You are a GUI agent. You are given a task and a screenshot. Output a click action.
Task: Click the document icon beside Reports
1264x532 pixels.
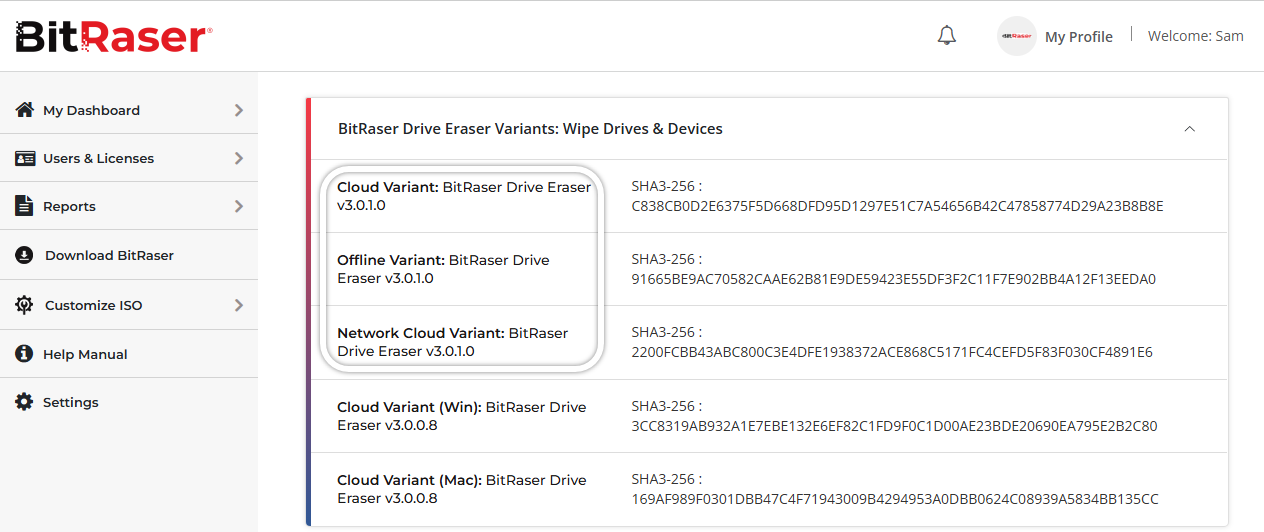pos(25,206)
